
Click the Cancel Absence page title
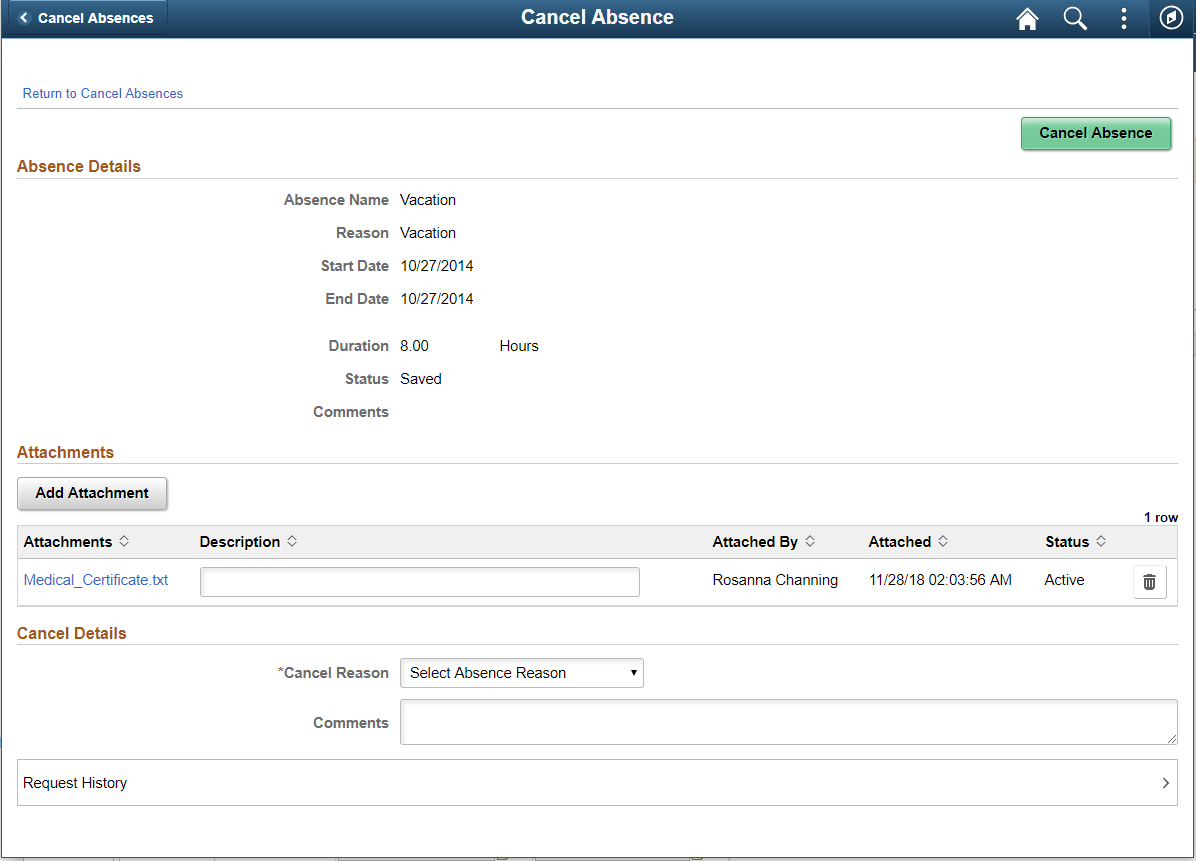pos(597,17)
